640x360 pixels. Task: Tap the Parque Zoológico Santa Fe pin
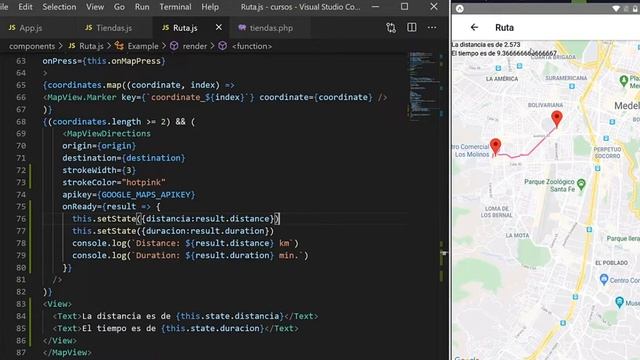click(581, 184)
